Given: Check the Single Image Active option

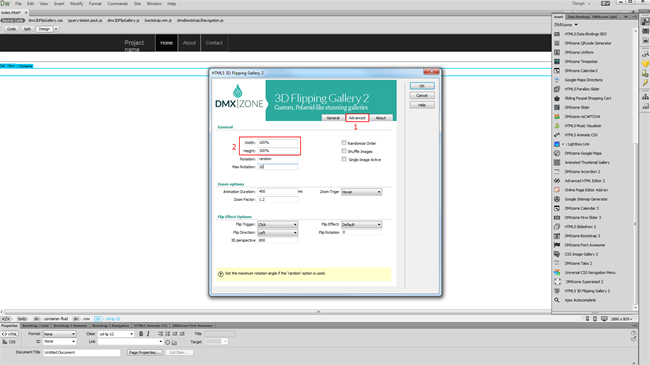Looking at the screenshot, I should click(x=344, y=159).
